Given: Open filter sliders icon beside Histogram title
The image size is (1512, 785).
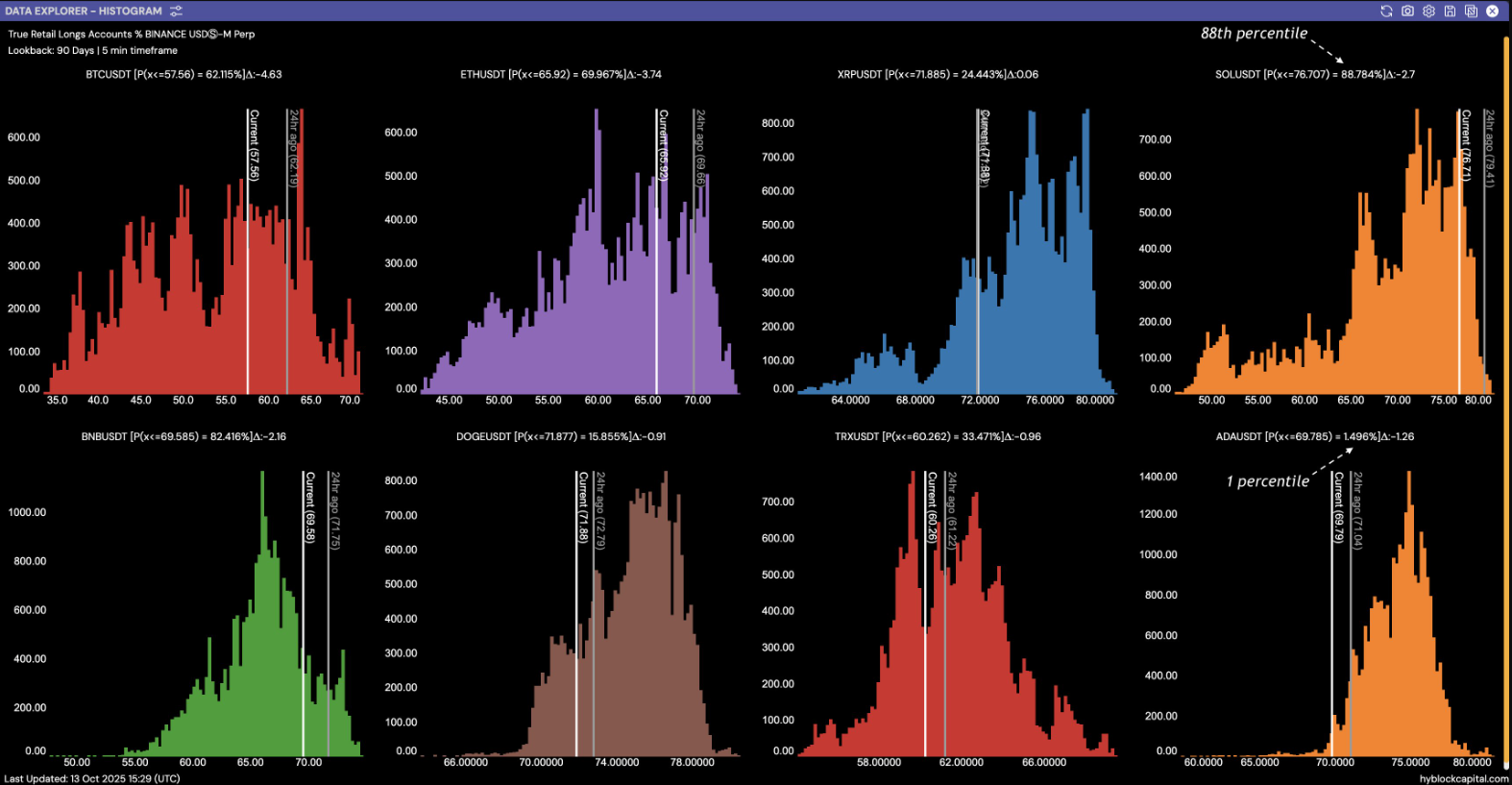Looking at the screenshot, I should 176,11.
